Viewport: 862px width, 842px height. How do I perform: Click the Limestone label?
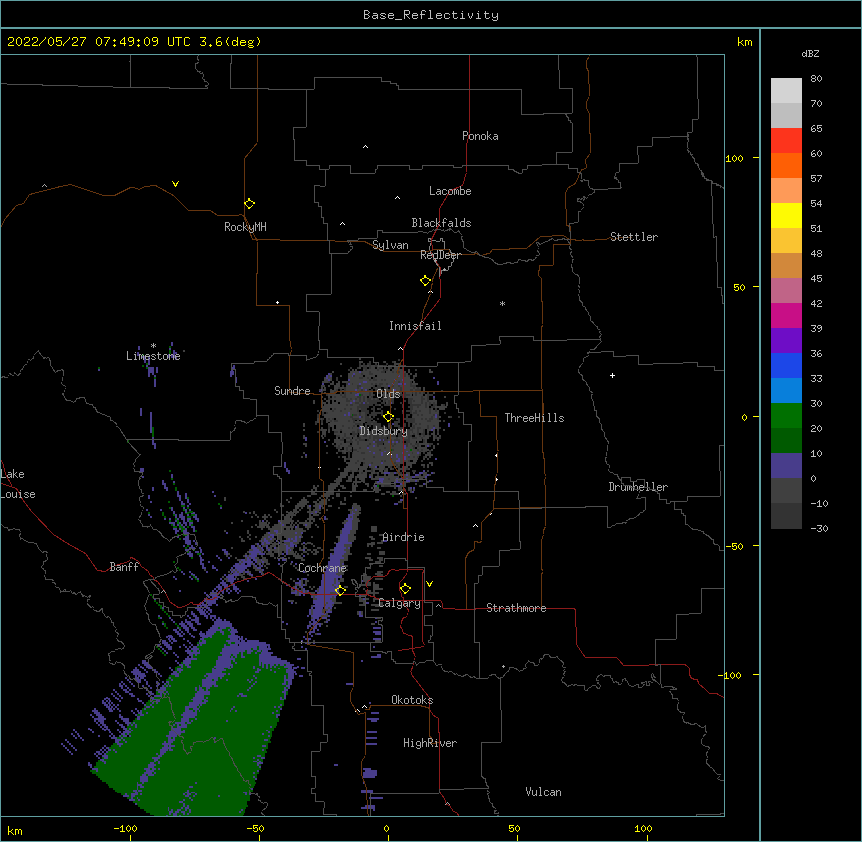point(153,356)
